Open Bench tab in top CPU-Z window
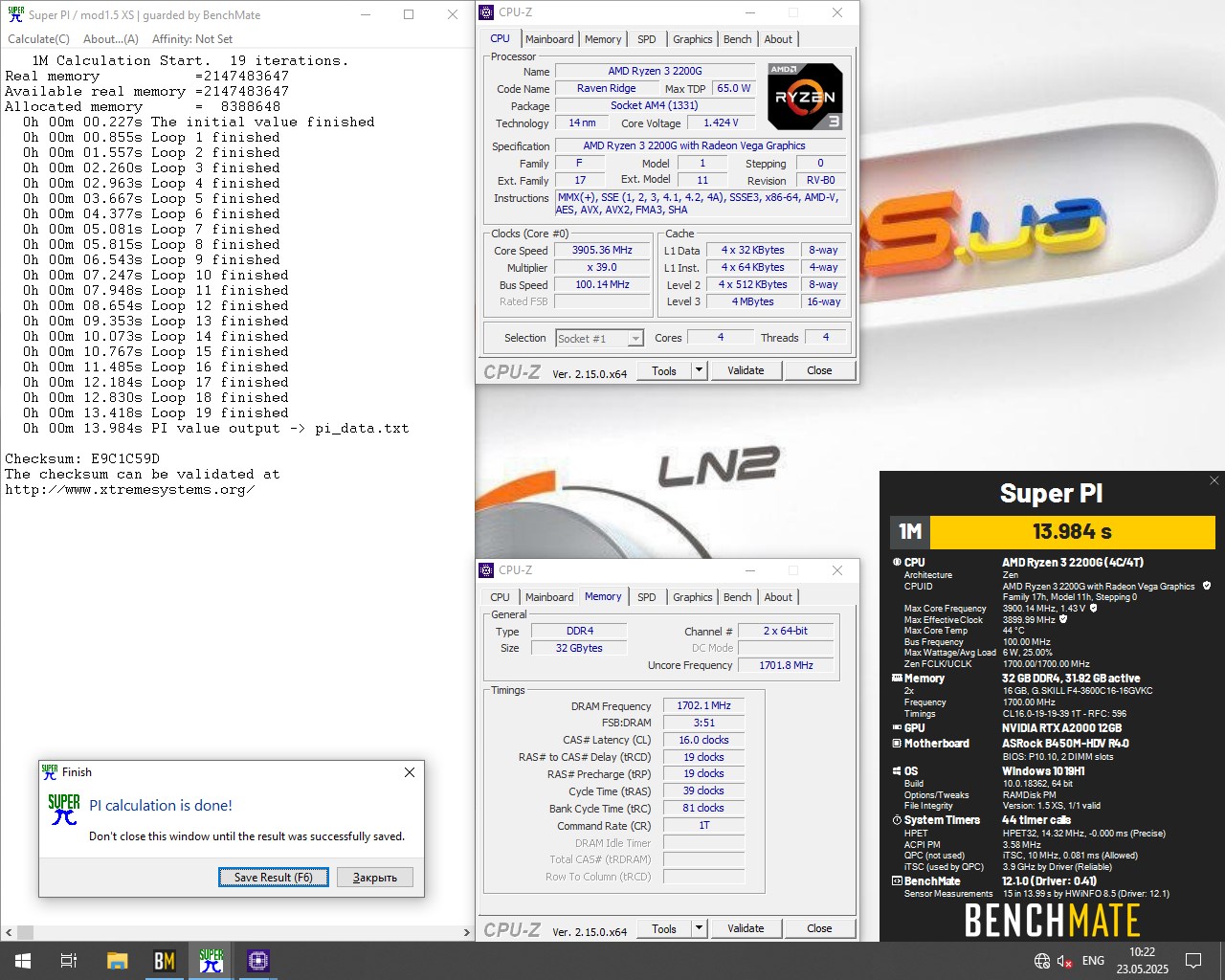 [737, 39]
